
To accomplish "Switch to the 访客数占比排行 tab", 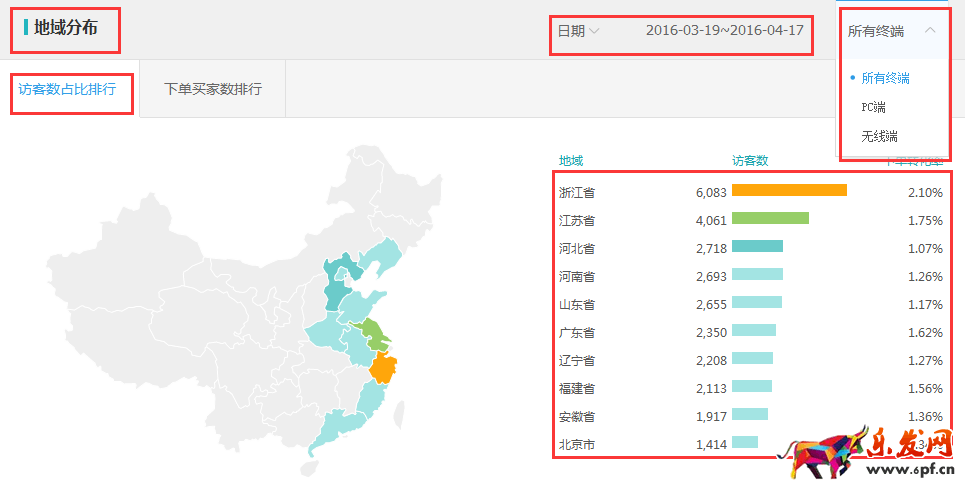I will tap(67, 89).
